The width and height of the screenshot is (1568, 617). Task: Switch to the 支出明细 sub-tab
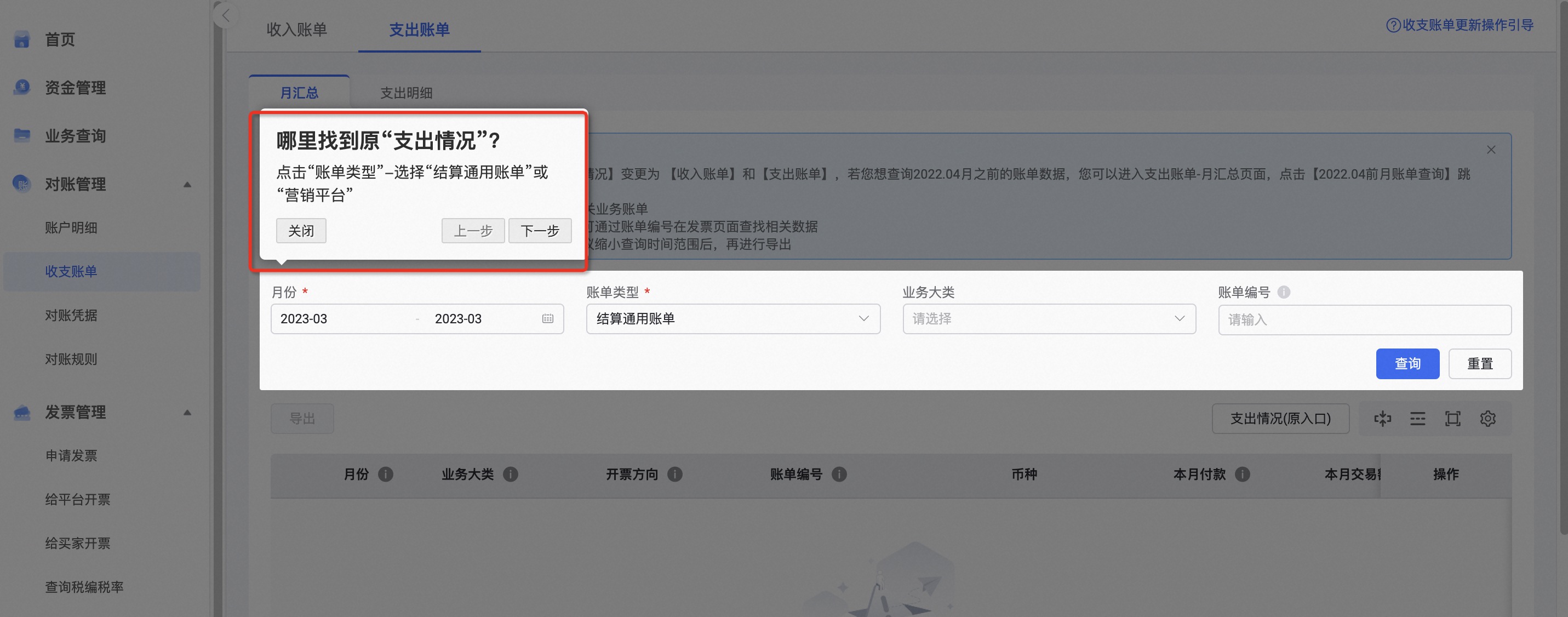coord(407,93)
